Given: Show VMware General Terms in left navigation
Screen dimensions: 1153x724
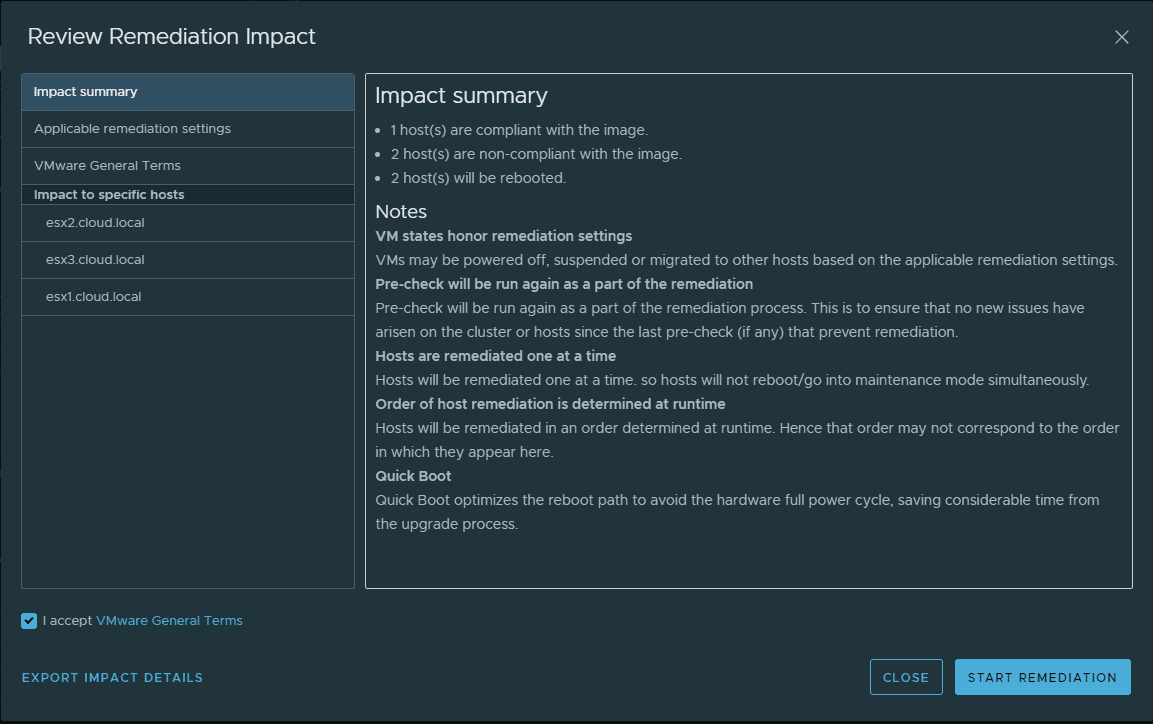Looking at the screenshot, I should coord(107,166).
